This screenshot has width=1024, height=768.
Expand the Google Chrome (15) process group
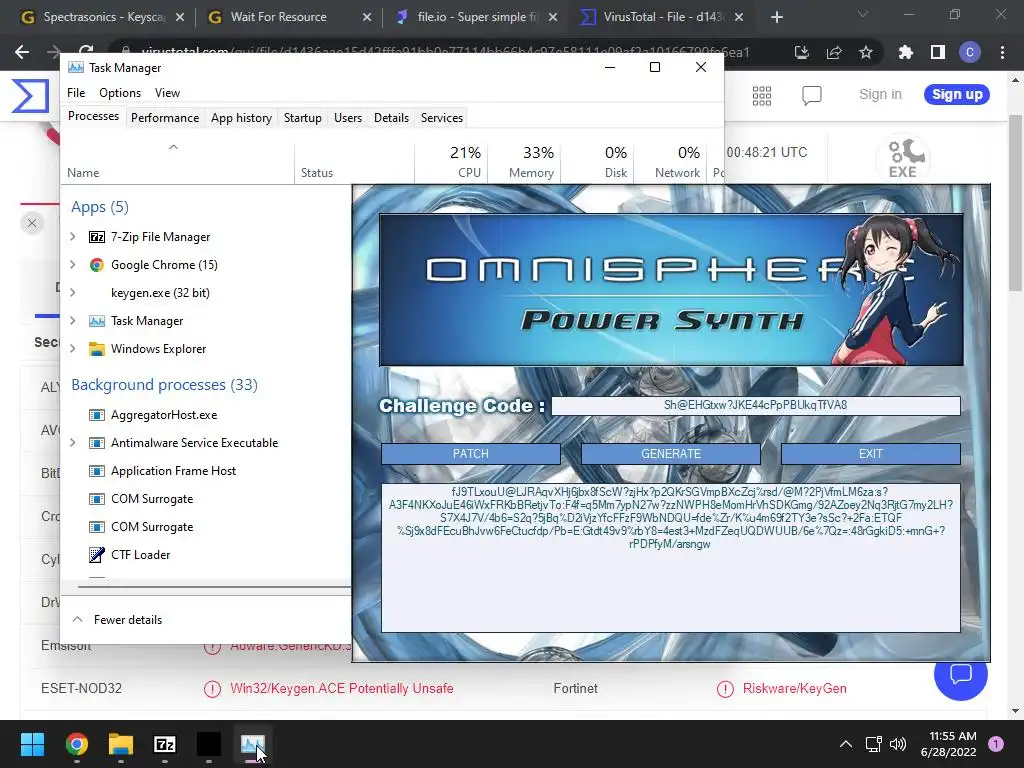coord(73,265)
